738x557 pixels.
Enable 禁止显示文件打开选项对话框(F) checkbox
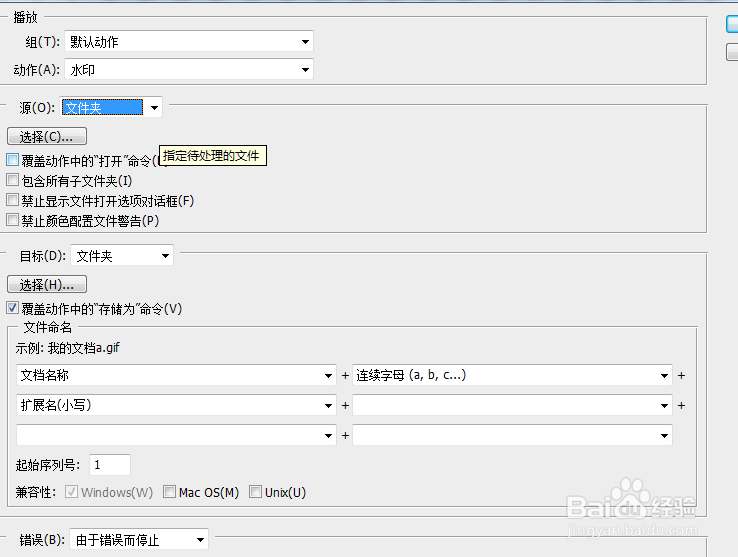tap(13, 200)
